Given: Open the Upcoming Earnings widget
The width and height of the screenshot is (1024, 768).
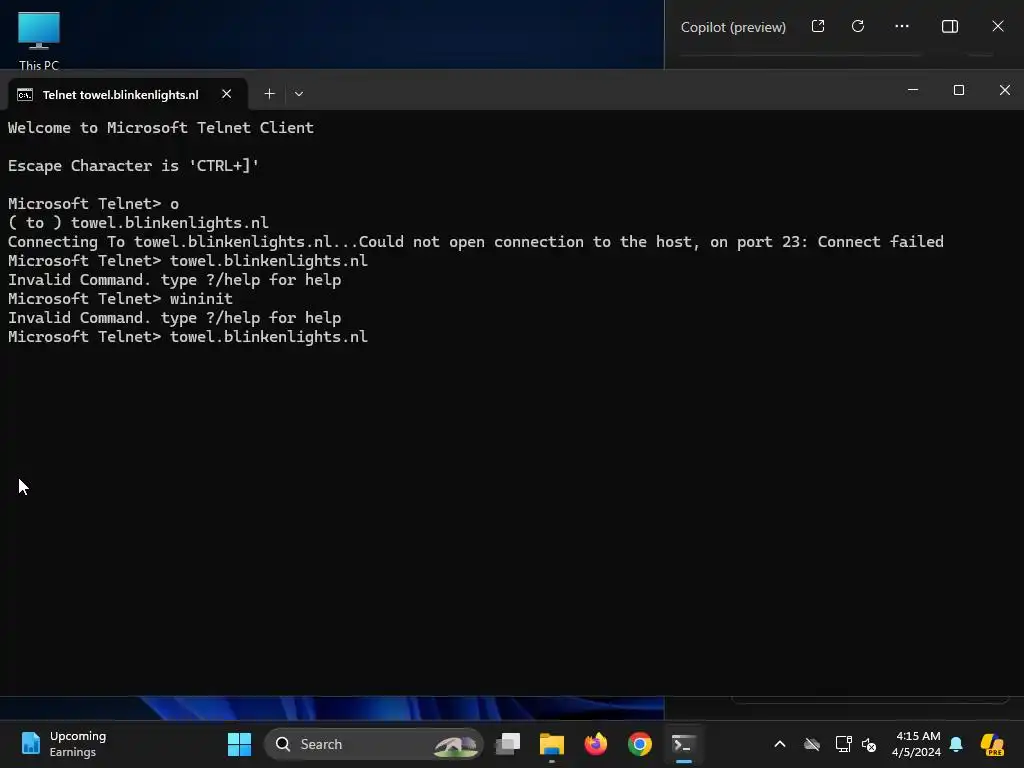Looking at the screenshot, I should pyautogui.click(x=63, y=744).
